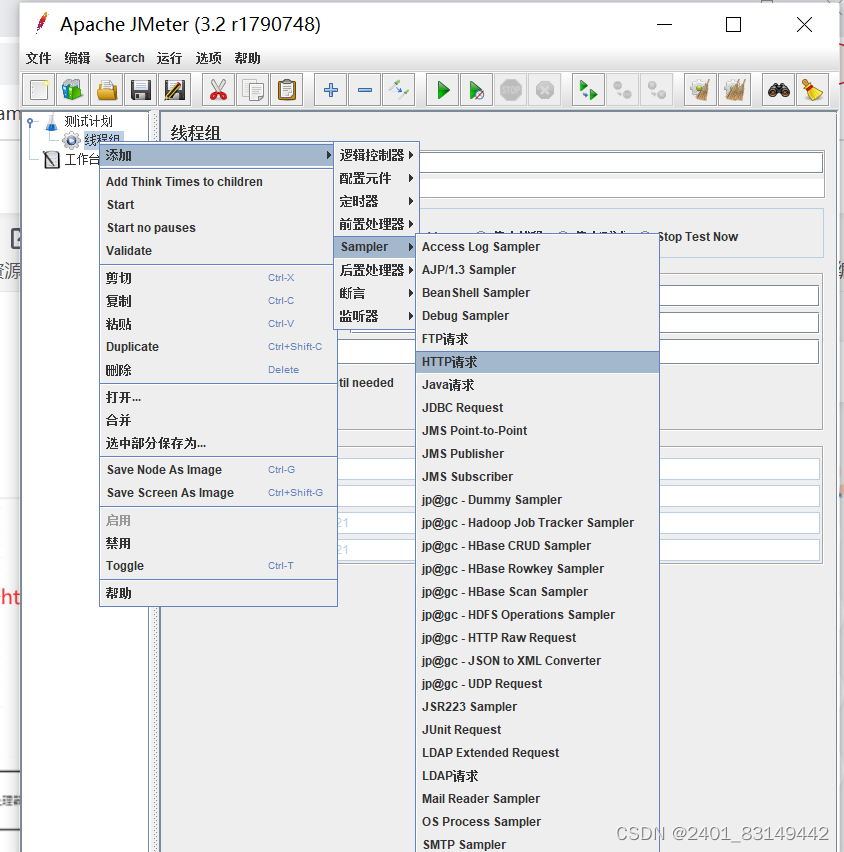844x852 pixels.
Task: Click the Remote start all icon
Action: 587,90
